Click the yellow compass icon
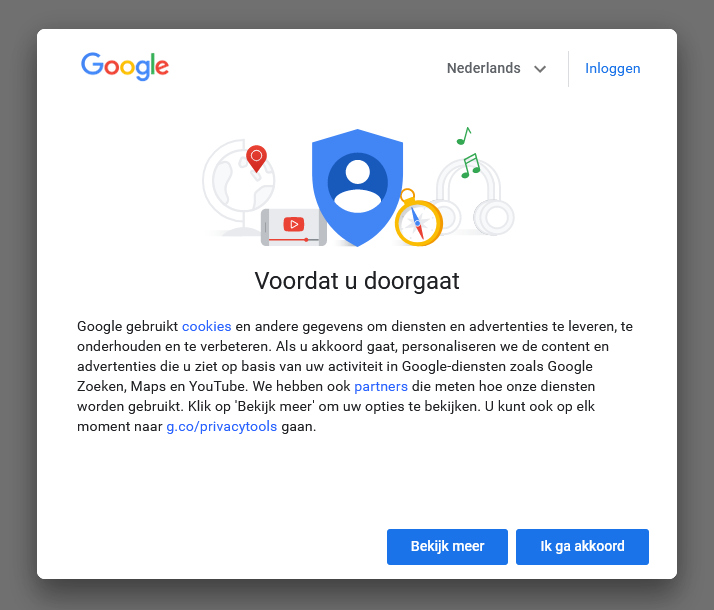 (x=418, y=219)
